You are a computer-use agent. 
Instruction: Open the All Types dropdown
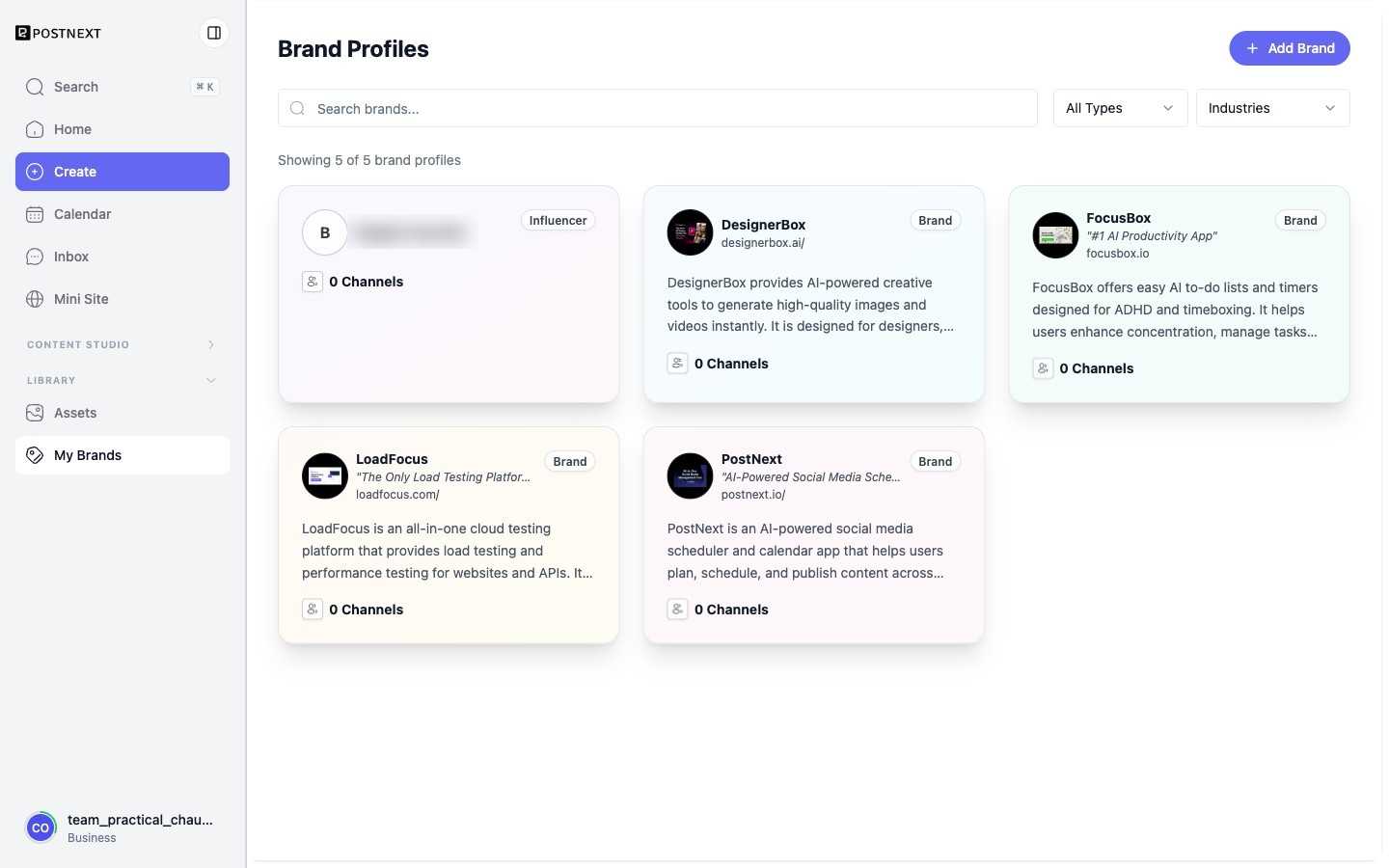pos(1120,108)
